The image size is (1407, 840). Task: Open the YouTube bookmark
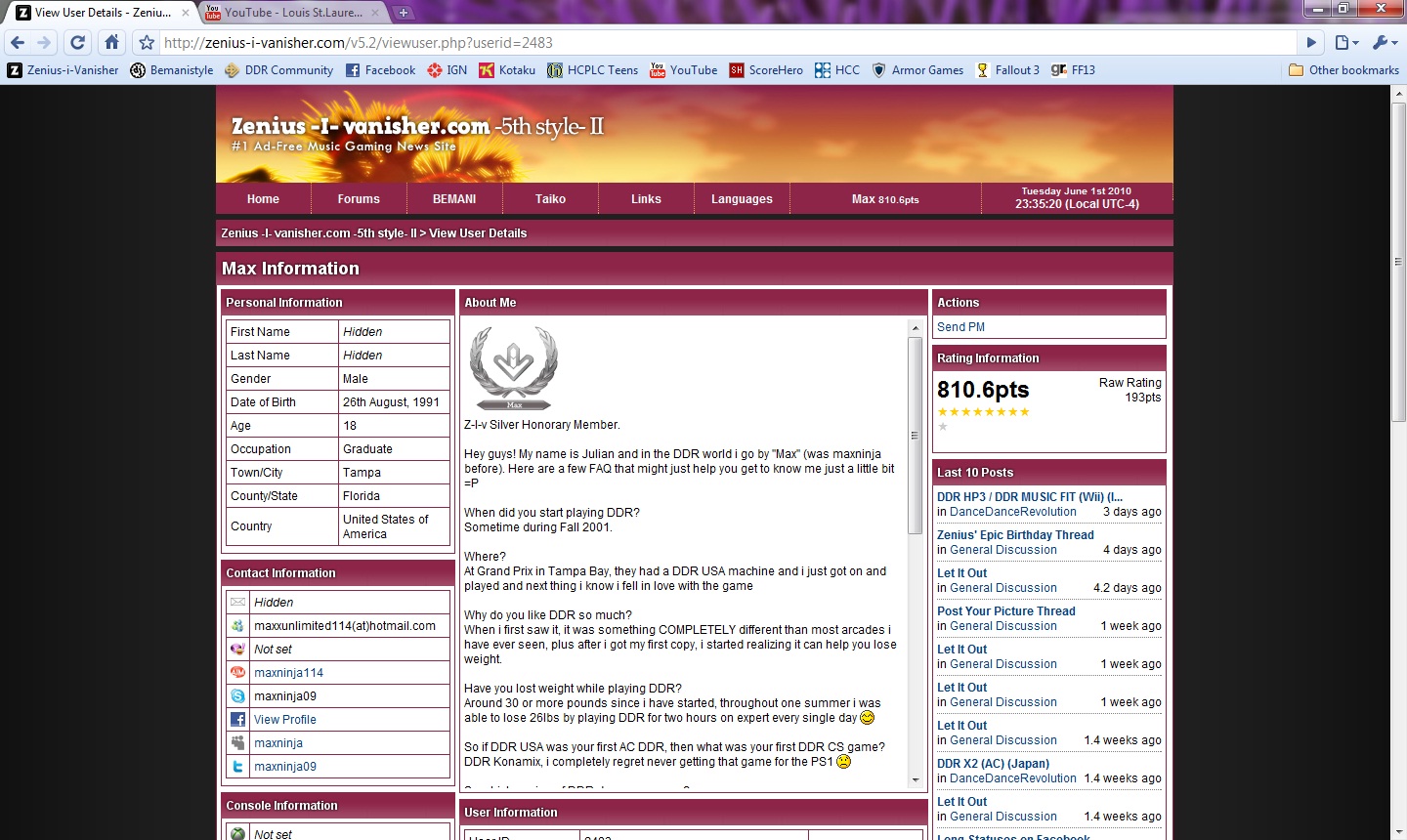(684, 70)
